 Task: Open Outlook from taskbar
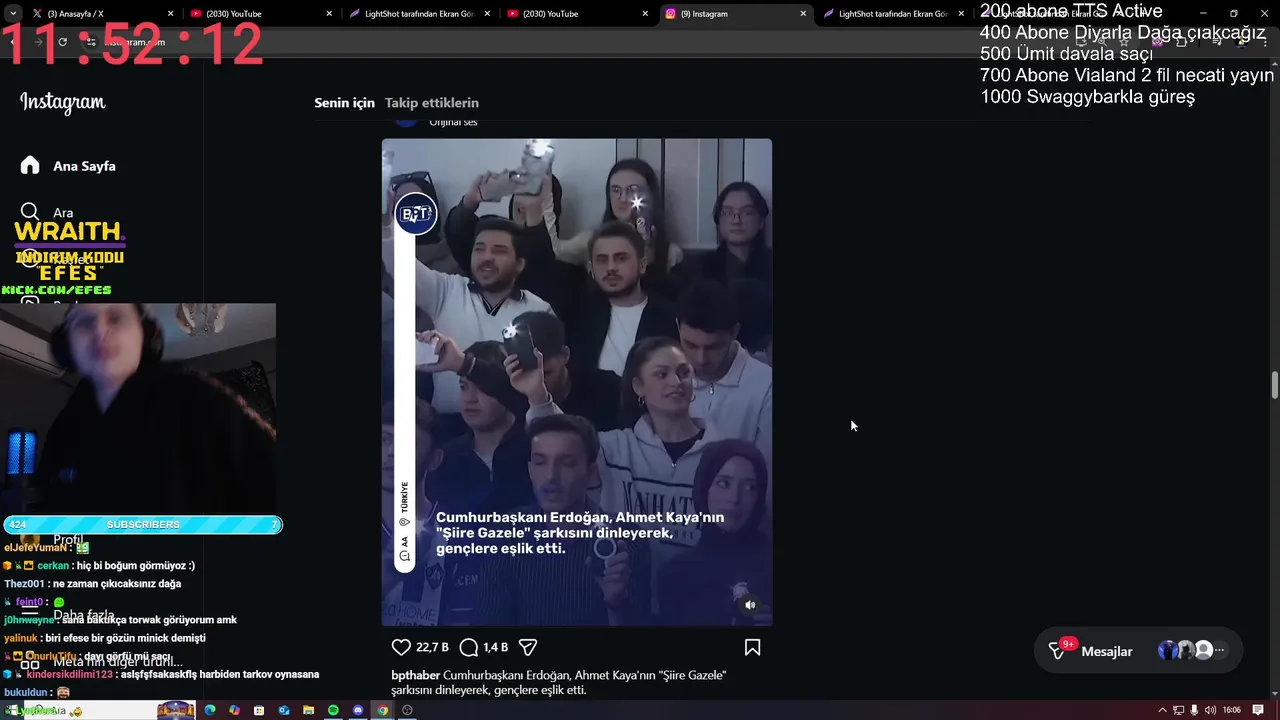click(284, 710)
